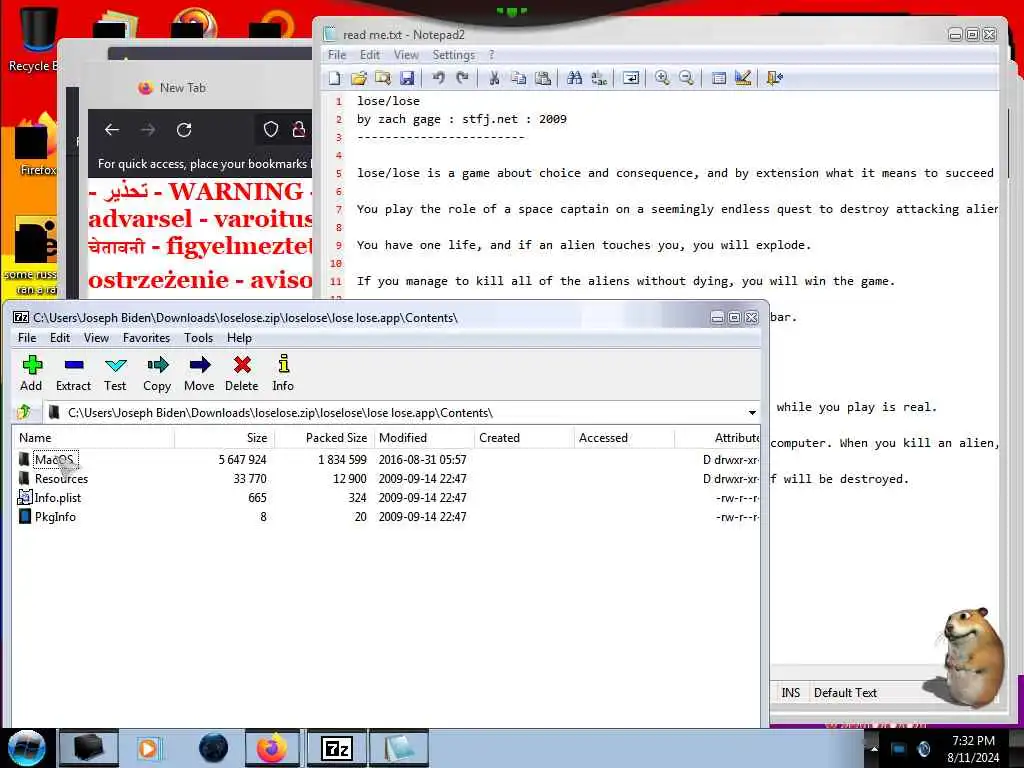Image resolution: width=1024 pixels, height=768 pixels.
Task: Zoom in on Notepad2 text
Action: 662,78
